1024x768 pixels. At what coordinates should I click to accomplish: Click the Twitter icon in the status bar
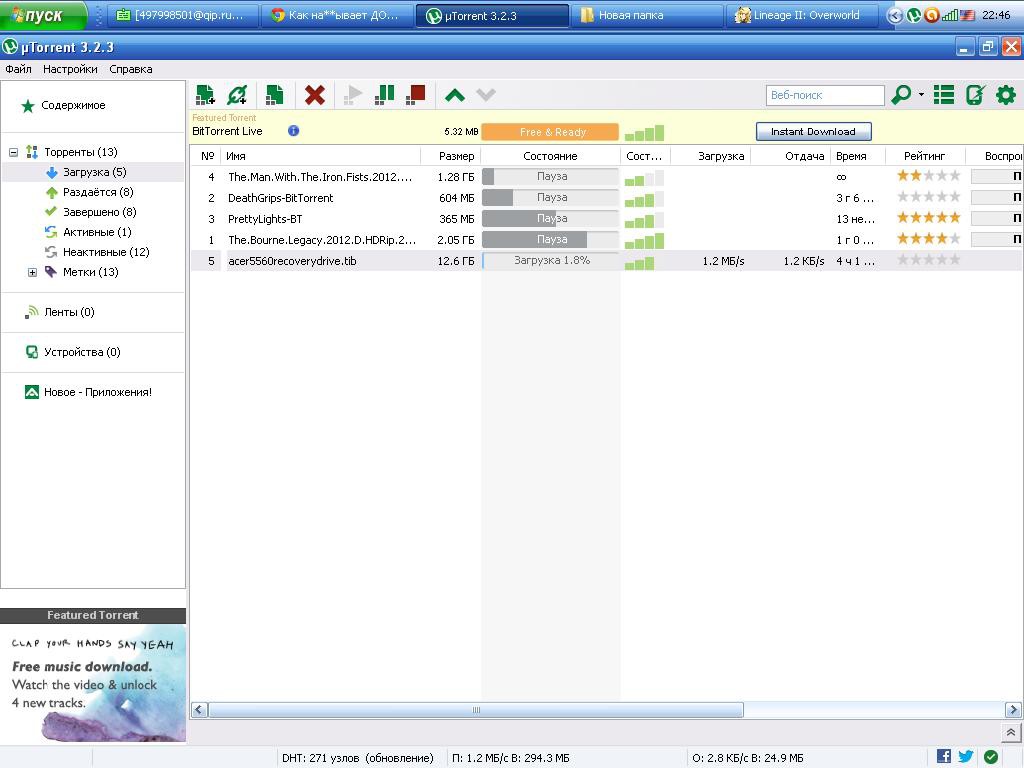pos(966,756)
